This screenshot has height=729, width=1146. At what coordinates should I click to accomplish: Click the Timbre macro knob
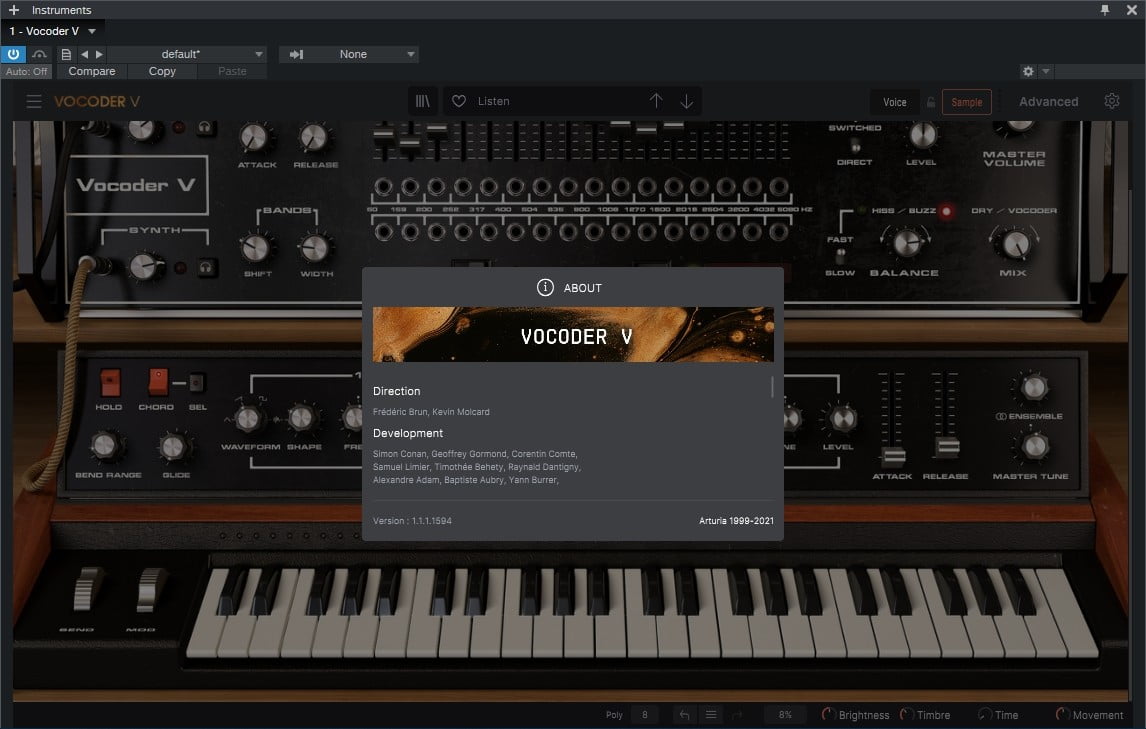(x=906, y=714)
